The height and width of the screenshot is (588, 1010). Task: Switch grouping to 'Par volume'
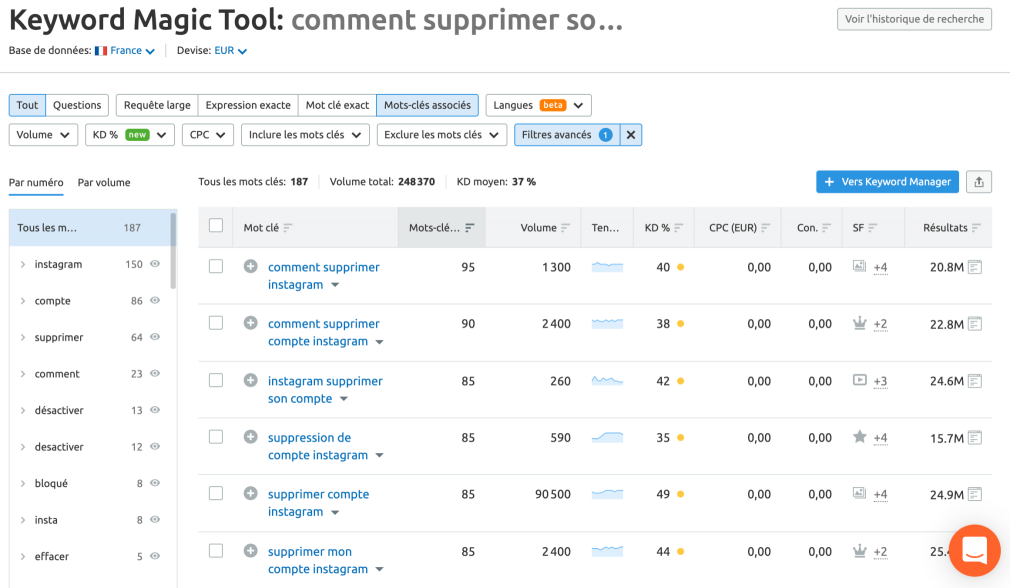(104, 182)
